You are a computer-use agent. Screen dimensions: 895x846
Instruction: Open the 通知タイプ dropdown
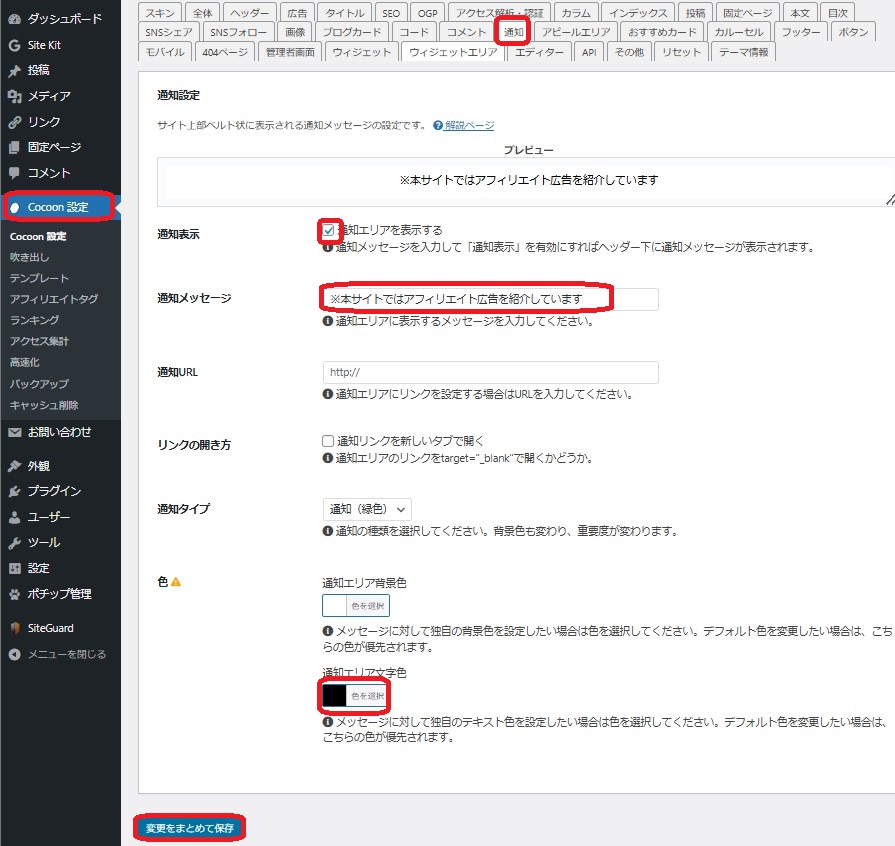click(x=366, y=509)
